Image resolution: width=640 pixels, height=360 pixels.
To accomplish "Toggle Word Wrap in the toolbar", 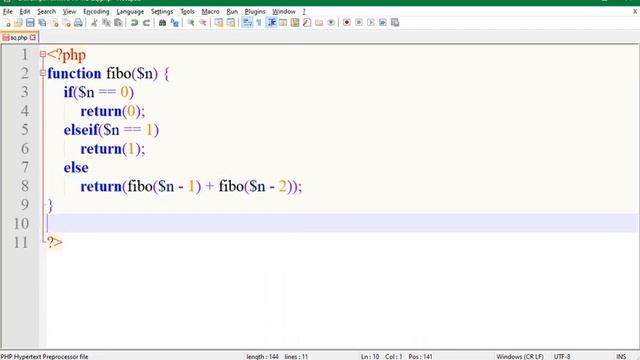I will (247, 23).
